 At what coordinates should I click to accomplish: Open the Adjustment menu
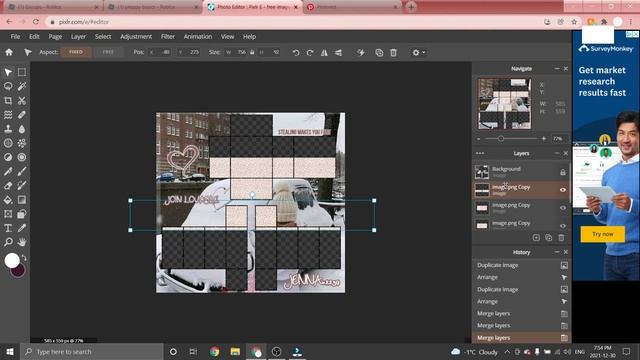pyautogui.click(x=136, y=36)
